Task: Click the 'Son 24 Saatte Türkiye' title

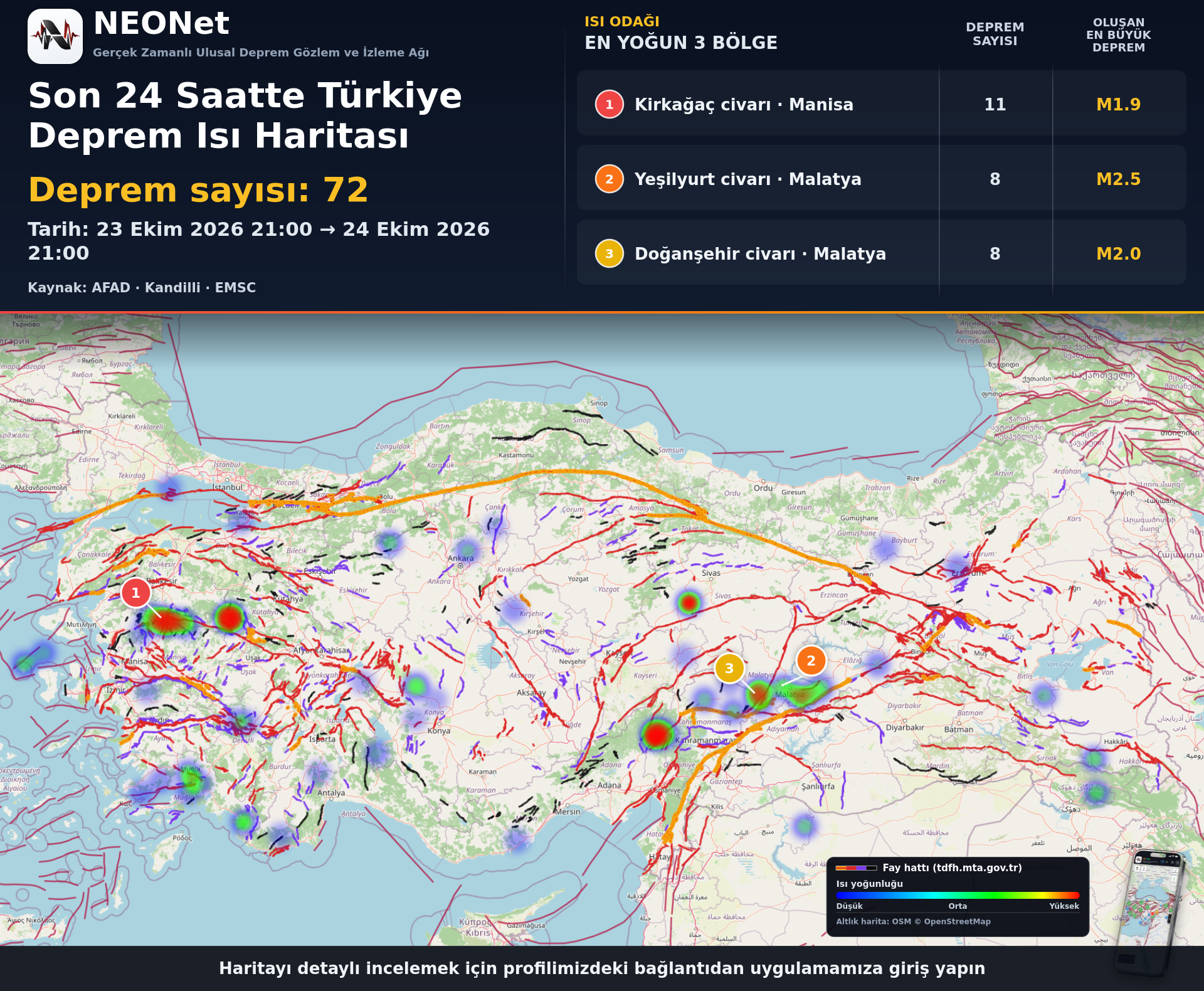Action: point(245,95)
